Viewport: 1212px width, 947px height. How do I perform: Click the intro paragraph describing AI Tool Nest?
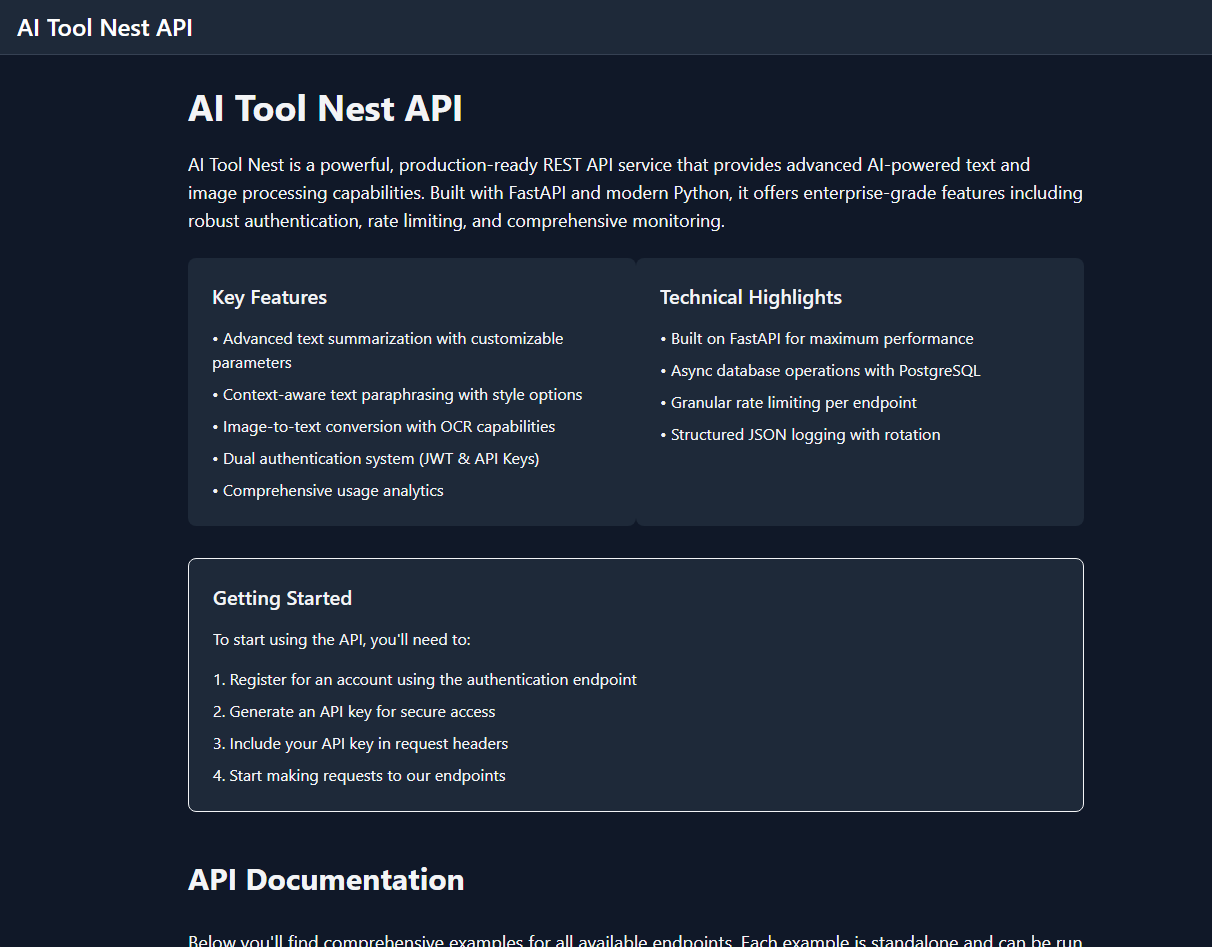635,192
